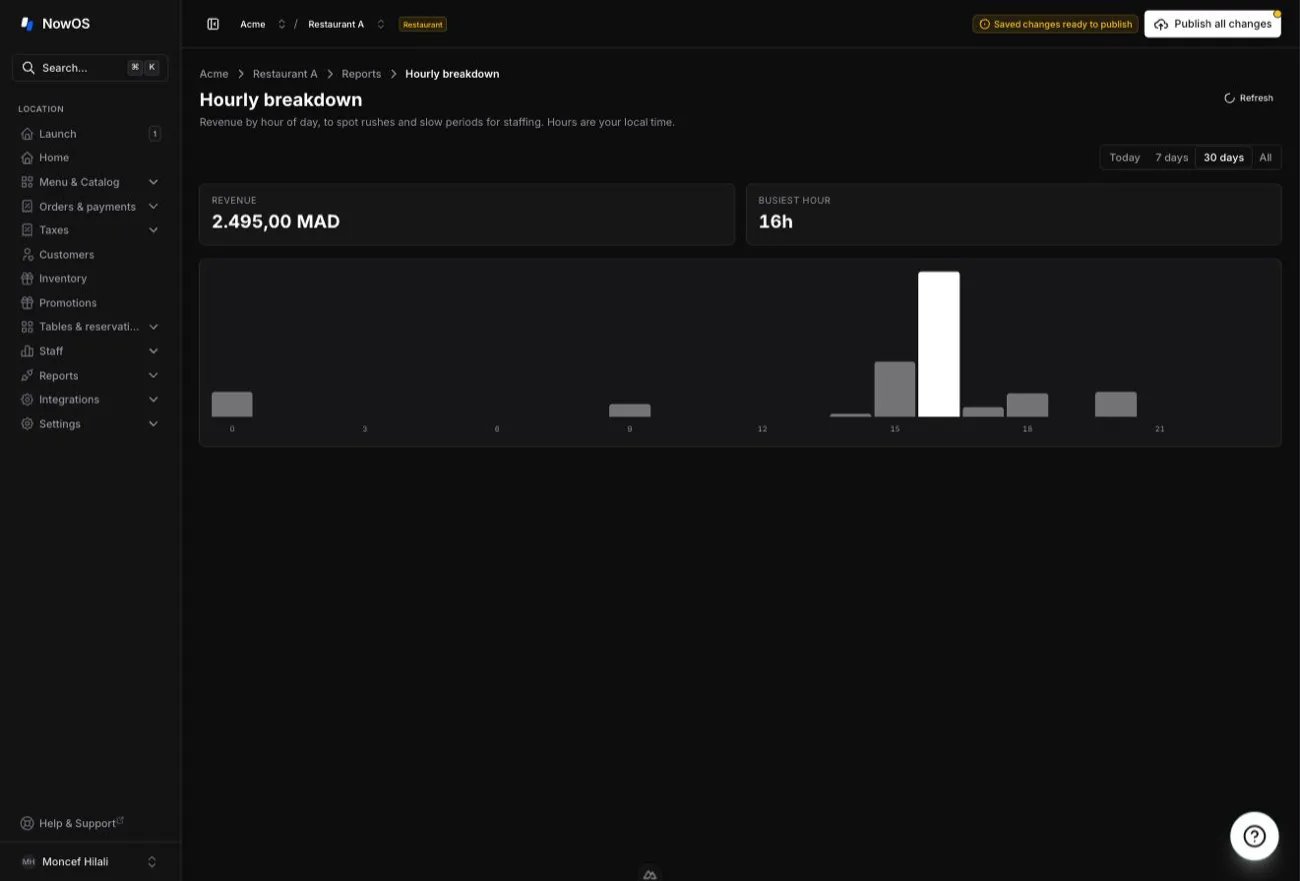
Task: Click Publish all changes button
Action: [x=1212, y=24]
